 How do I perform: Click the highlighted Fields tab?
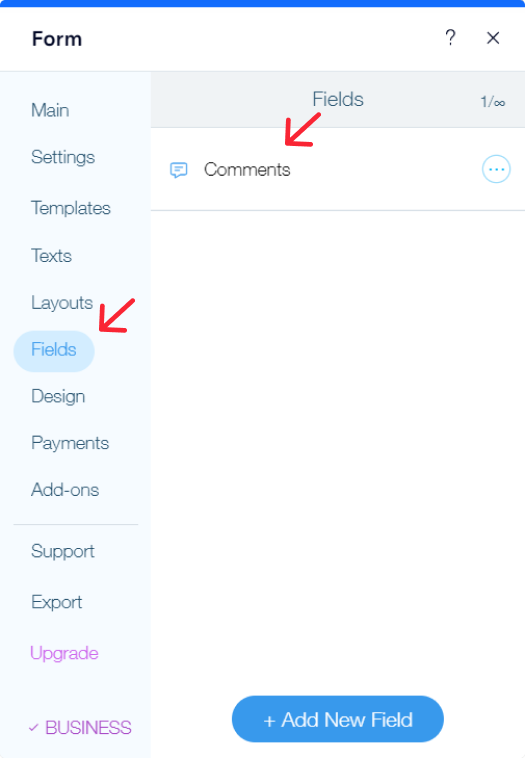click(x=54, y=351)
